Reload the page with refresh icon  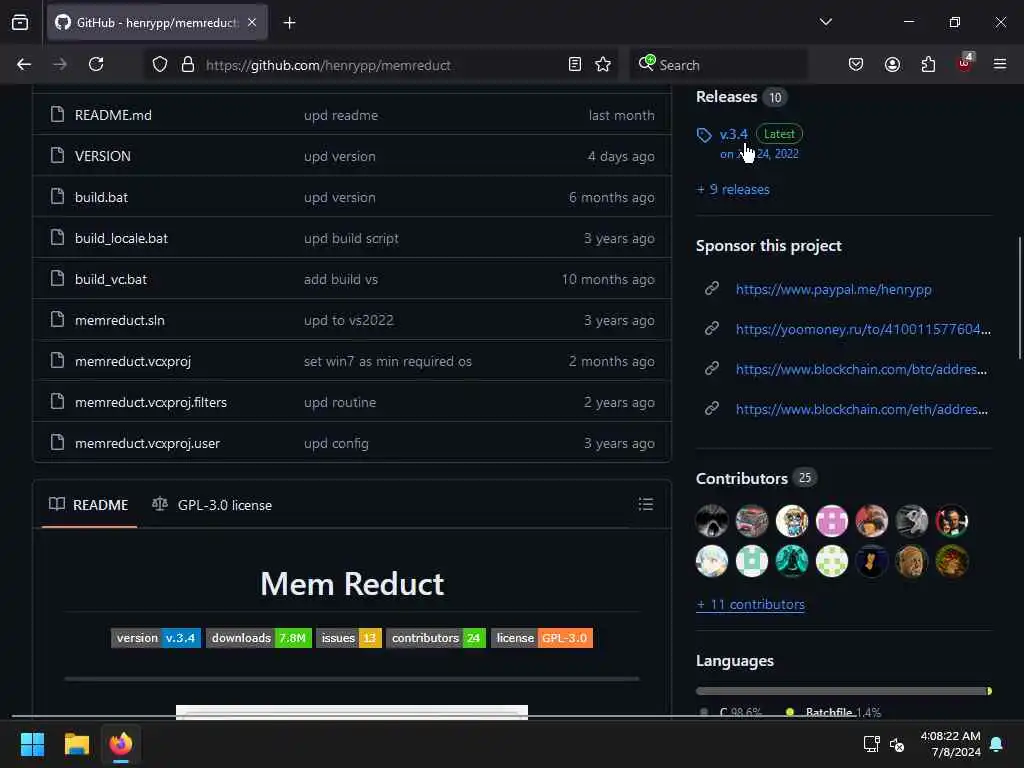96,65
